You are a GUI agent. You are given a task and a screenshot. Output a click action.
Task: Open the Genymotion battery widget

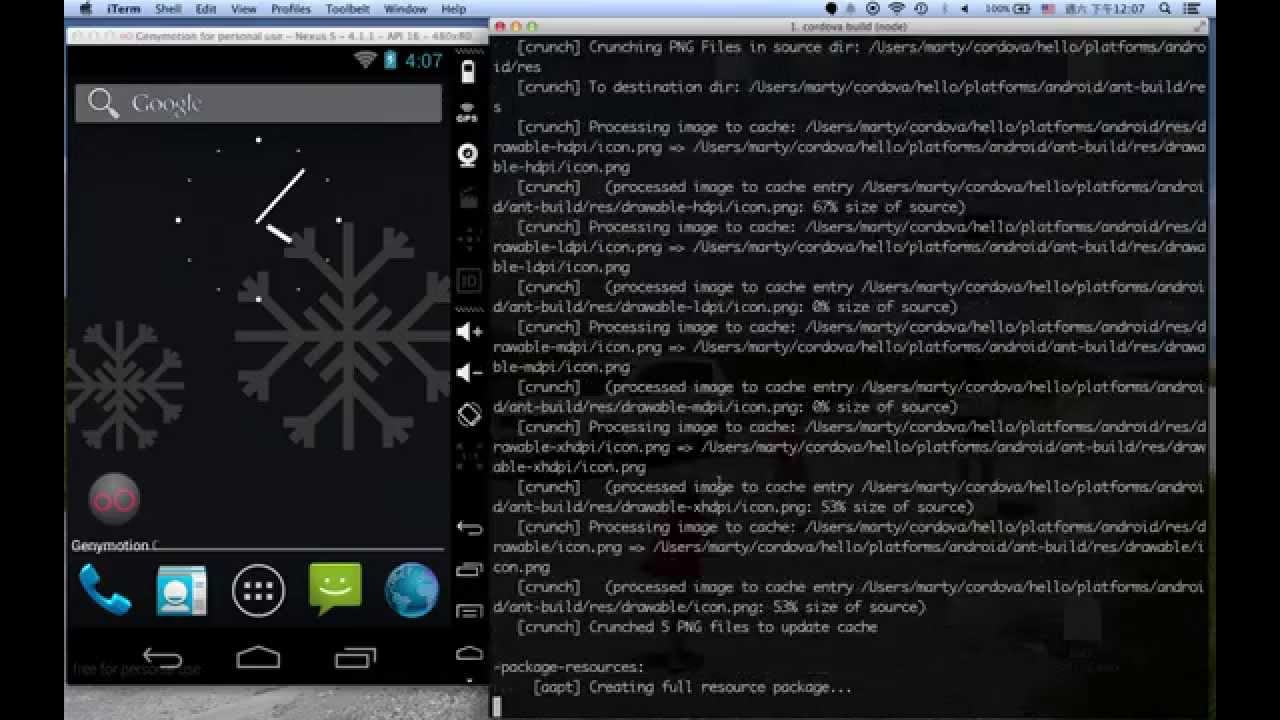468,72
